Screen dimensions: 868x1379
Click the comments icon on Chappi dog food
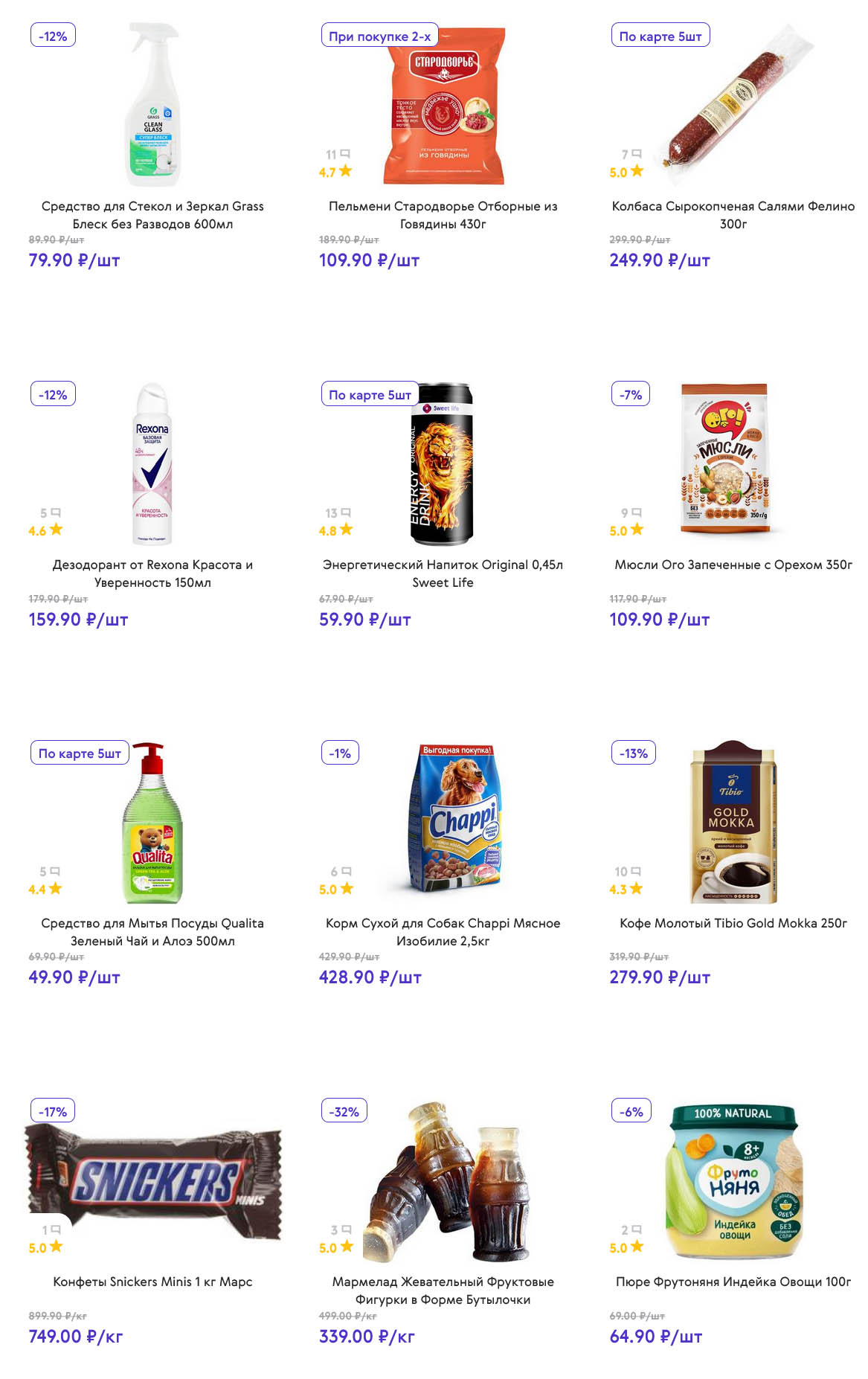[346, 871]
